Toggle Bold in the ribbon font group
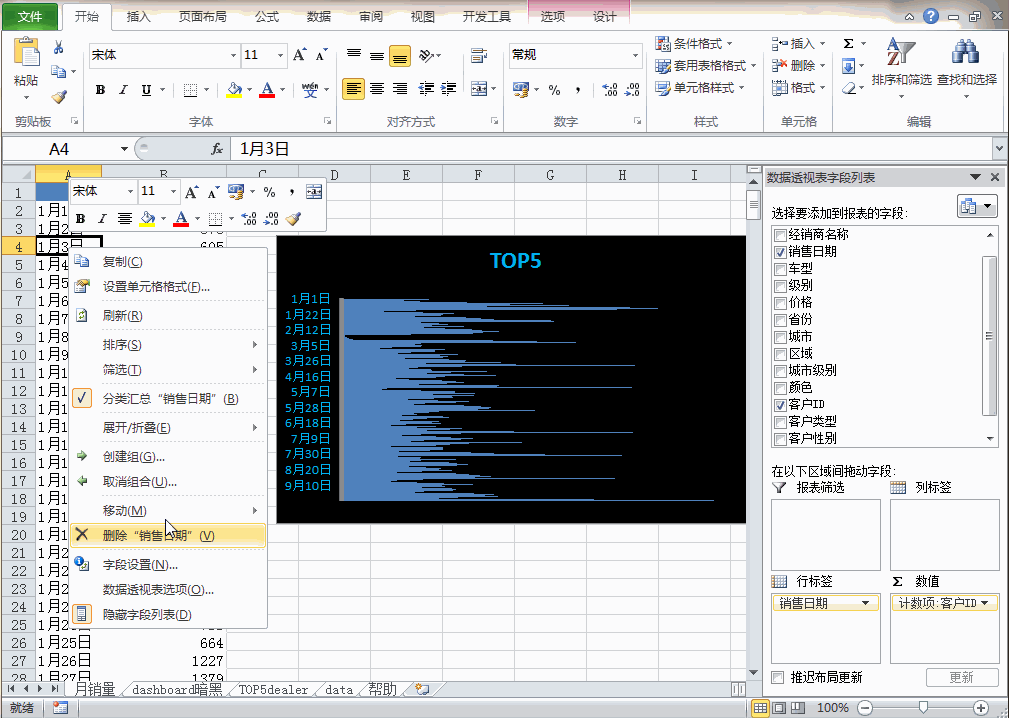The image size is (1009, 718). click(100, 90)
